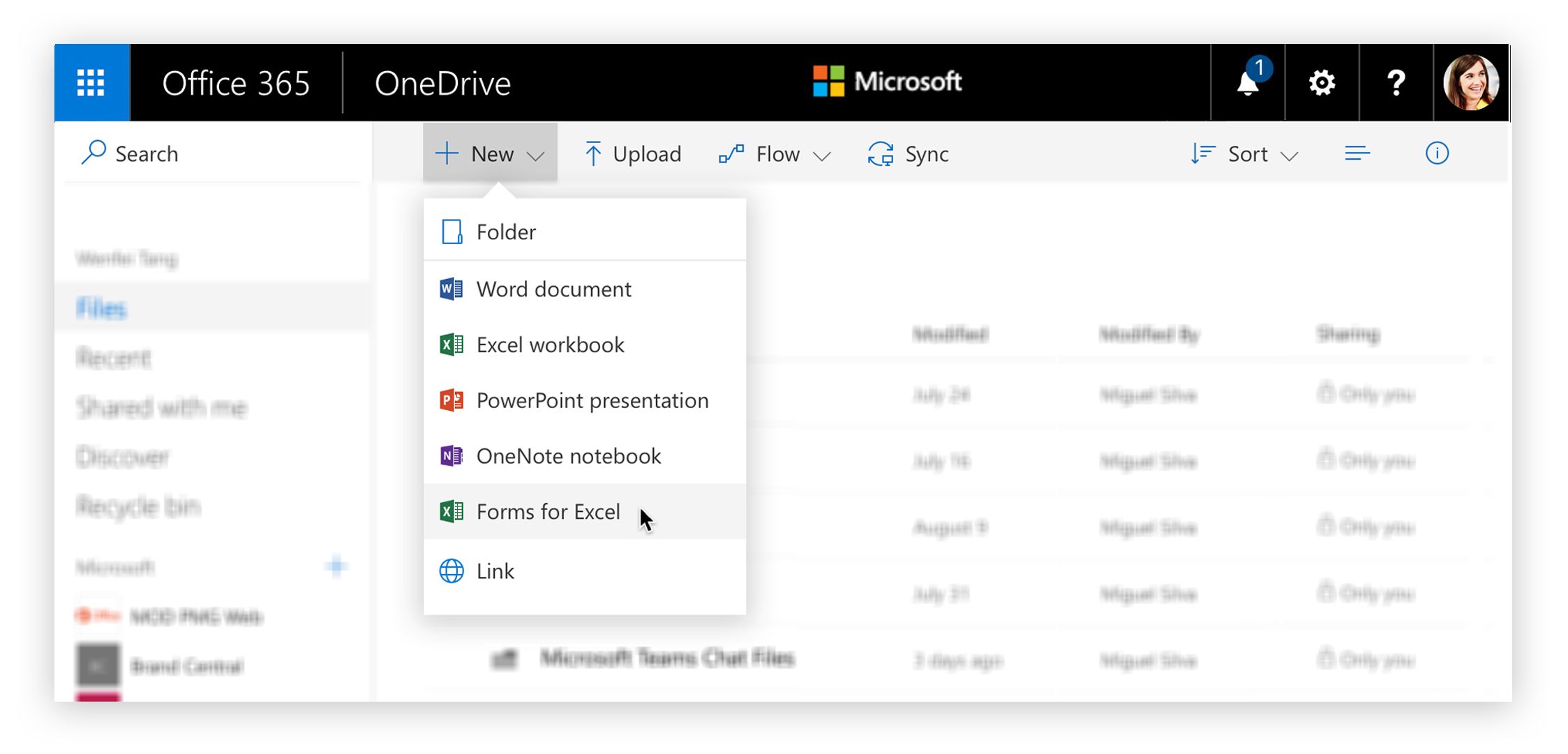Click the Upload toolbar item

[x=632, y=153]
